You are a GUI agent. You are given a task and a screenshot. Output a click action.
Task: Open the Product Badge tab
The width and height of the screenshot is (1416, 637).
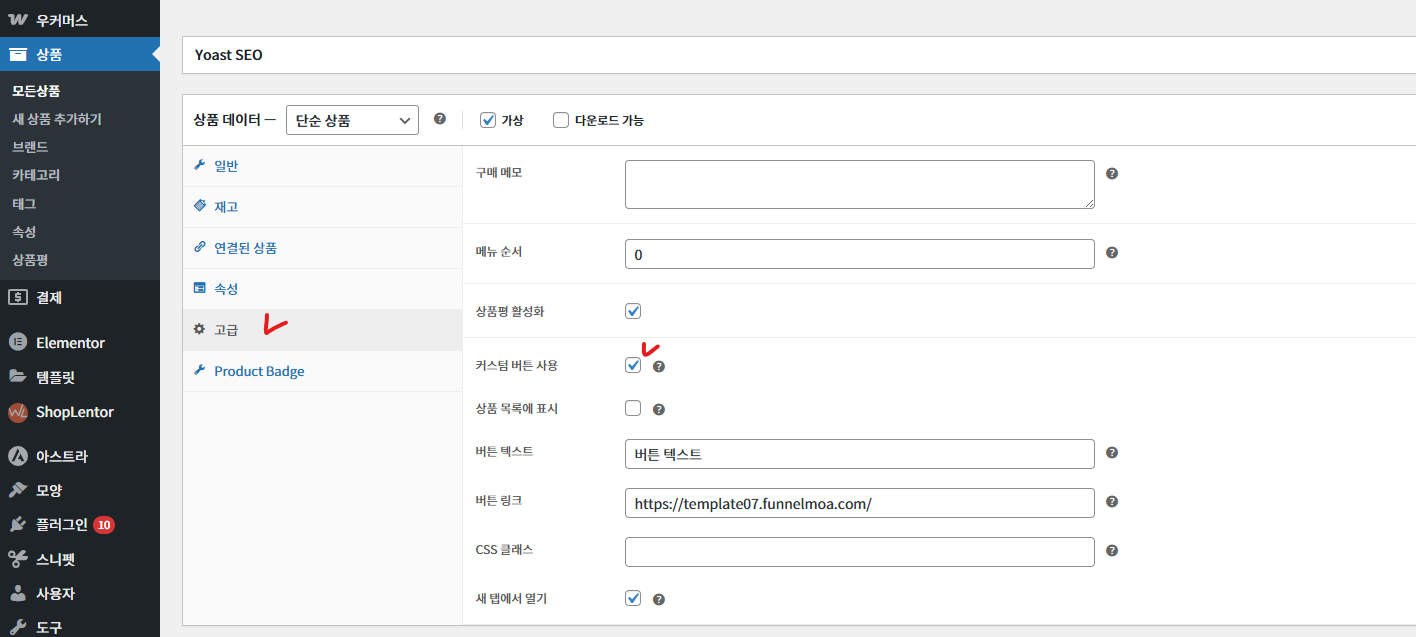(x=322, y=371)
